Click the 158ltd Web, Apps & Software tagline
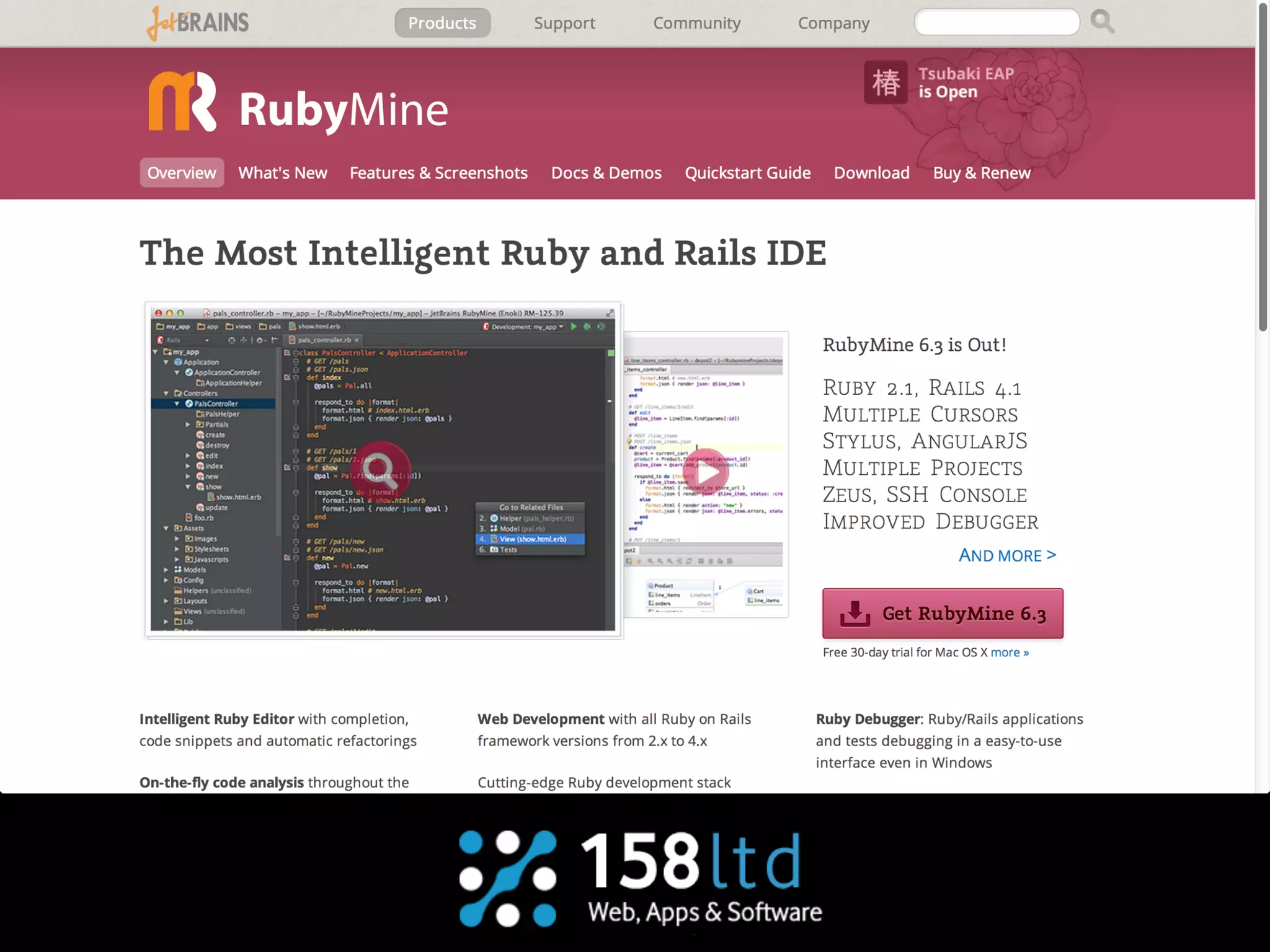The height and width of the screenshot is (952, 1270). click(x=705, y=912)
